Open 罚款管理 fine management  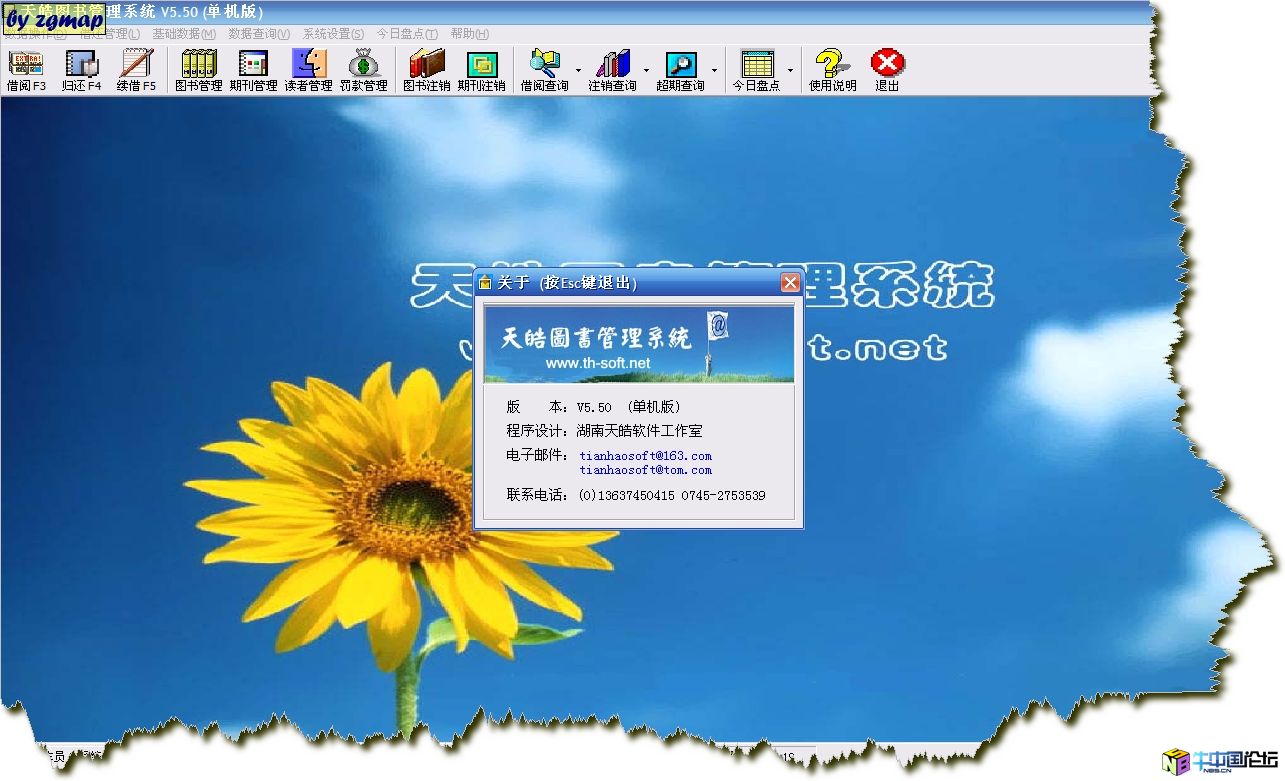363,71
